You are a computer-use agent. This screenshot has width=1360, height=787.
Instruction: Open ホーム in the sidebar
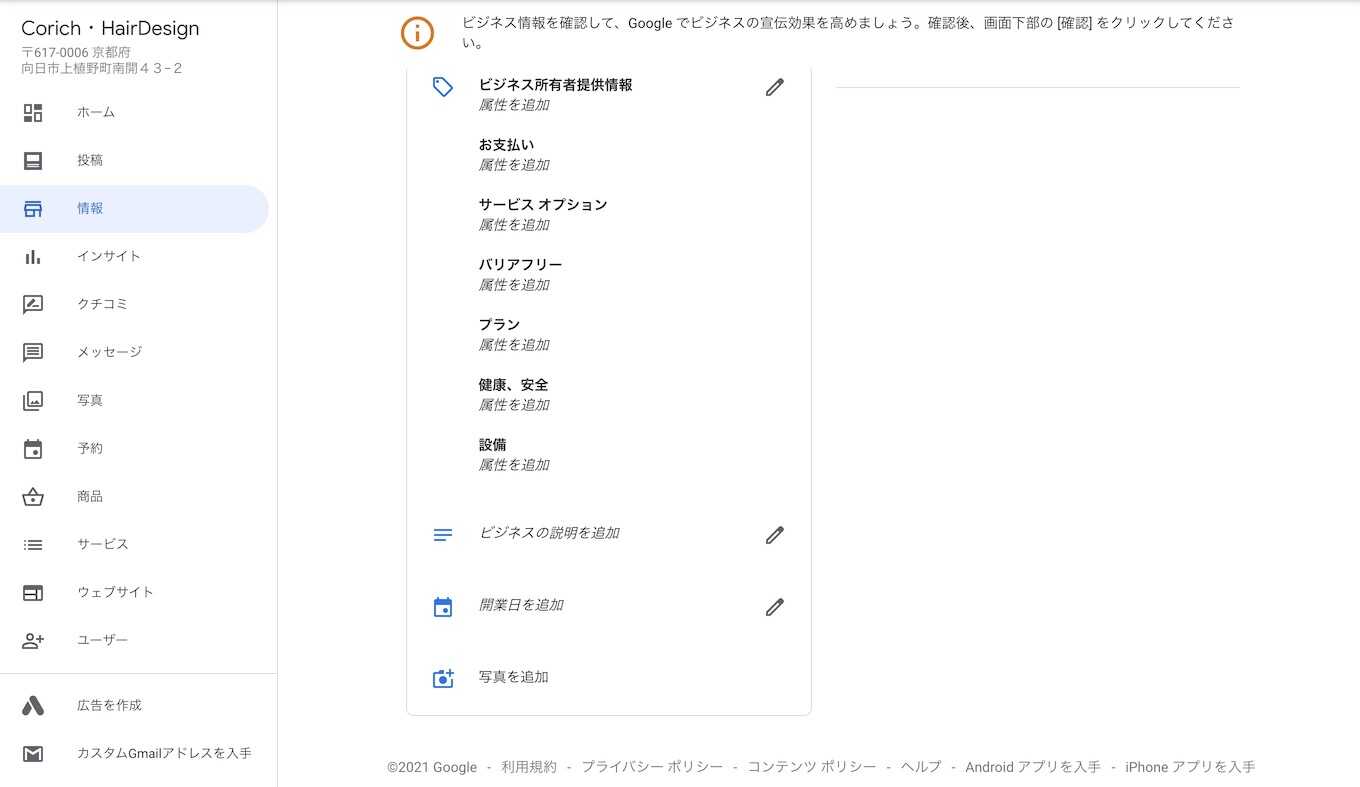pyautogui.click(x=96, y=112)
